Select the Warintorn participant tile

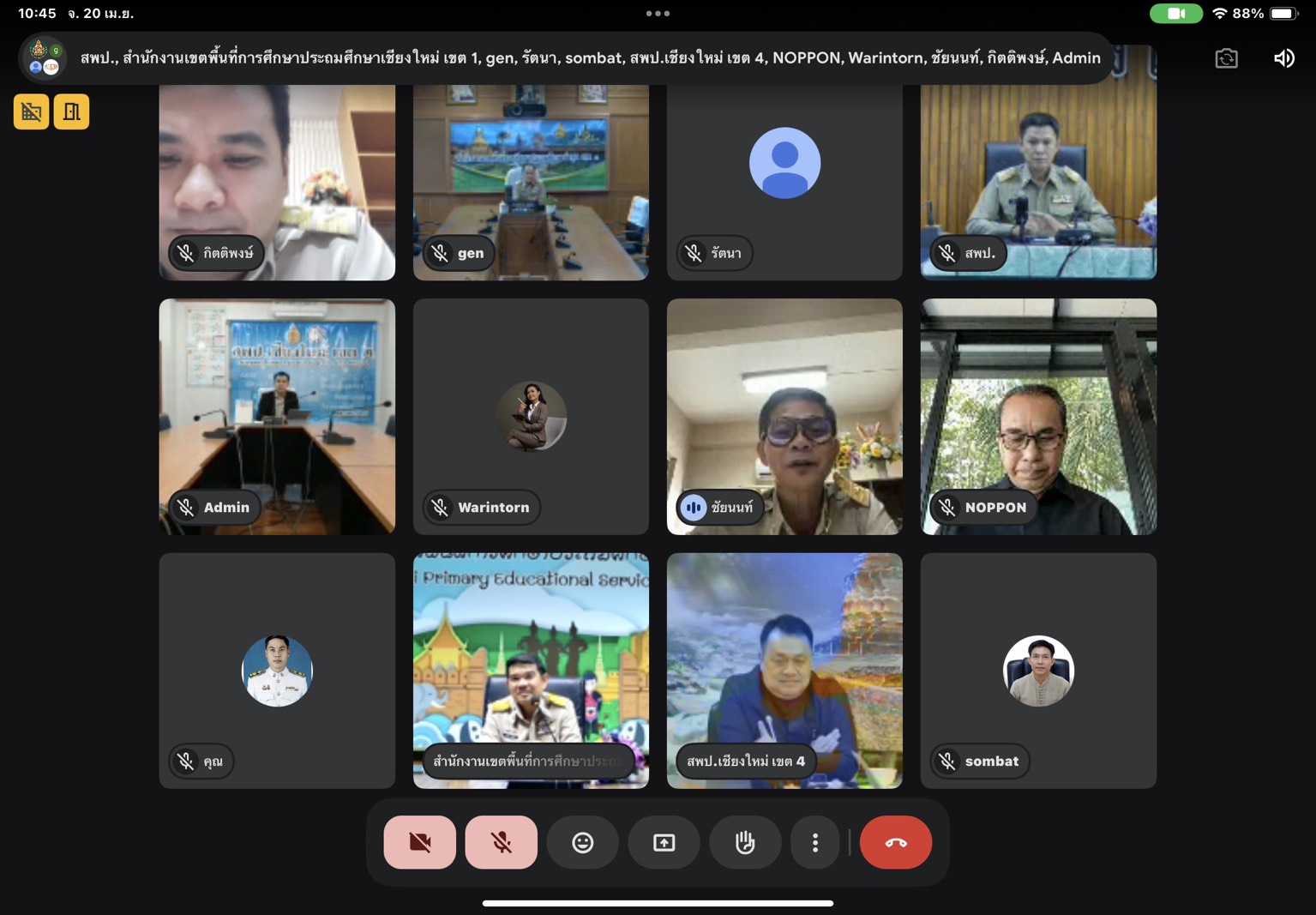[x=531, y=416]
